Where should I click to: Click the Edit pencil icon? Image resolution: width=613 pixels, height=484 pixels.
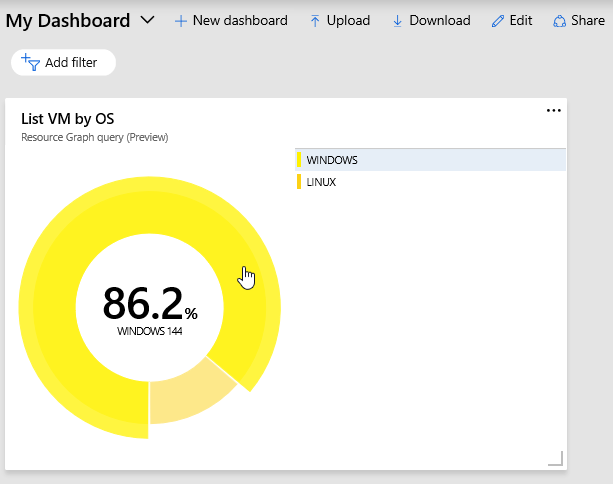pos(497,21)
